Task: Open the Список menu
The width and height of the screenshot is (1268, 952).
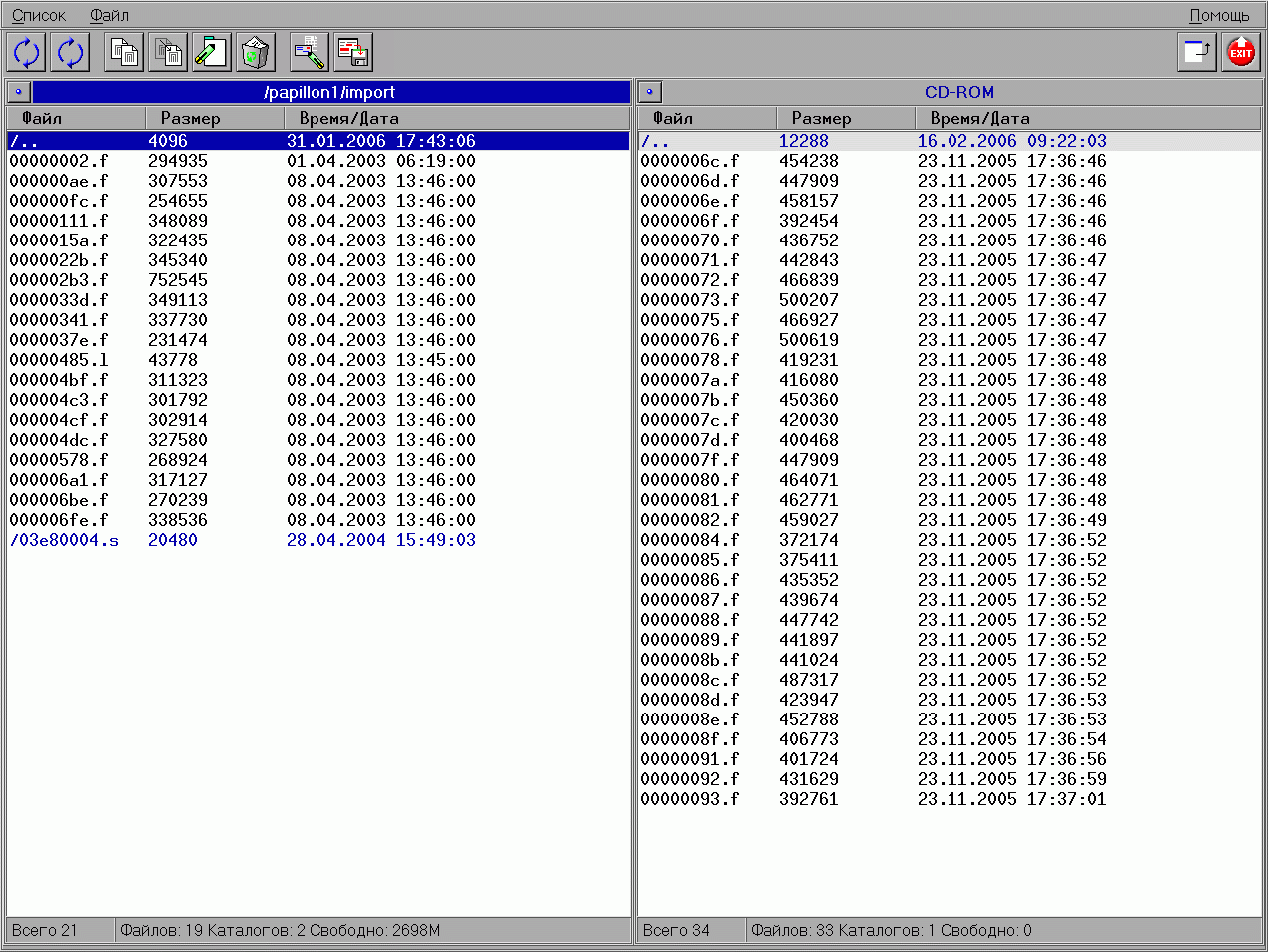Action: [x=39, y=15]
